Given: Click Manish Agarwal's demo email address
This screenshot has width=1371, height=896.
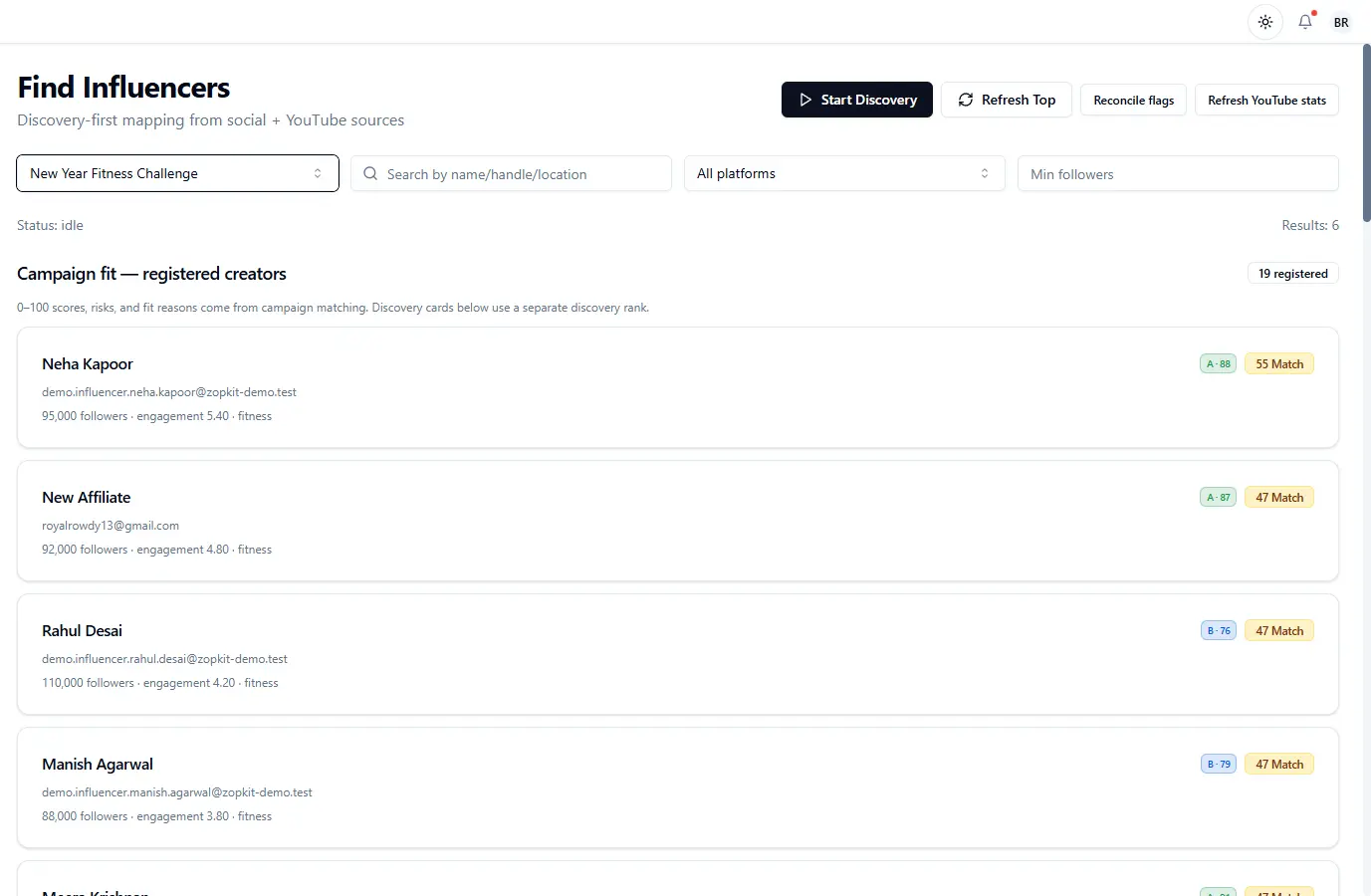Looking at the screenshot, I should coord(177,792).
